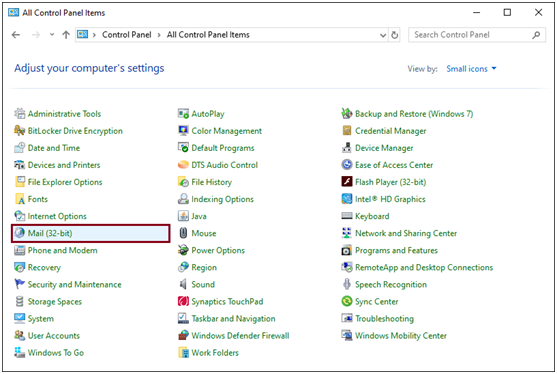The image size is (557, 374).
Task: Go back with the Back arrow
Action: point(16,34)
